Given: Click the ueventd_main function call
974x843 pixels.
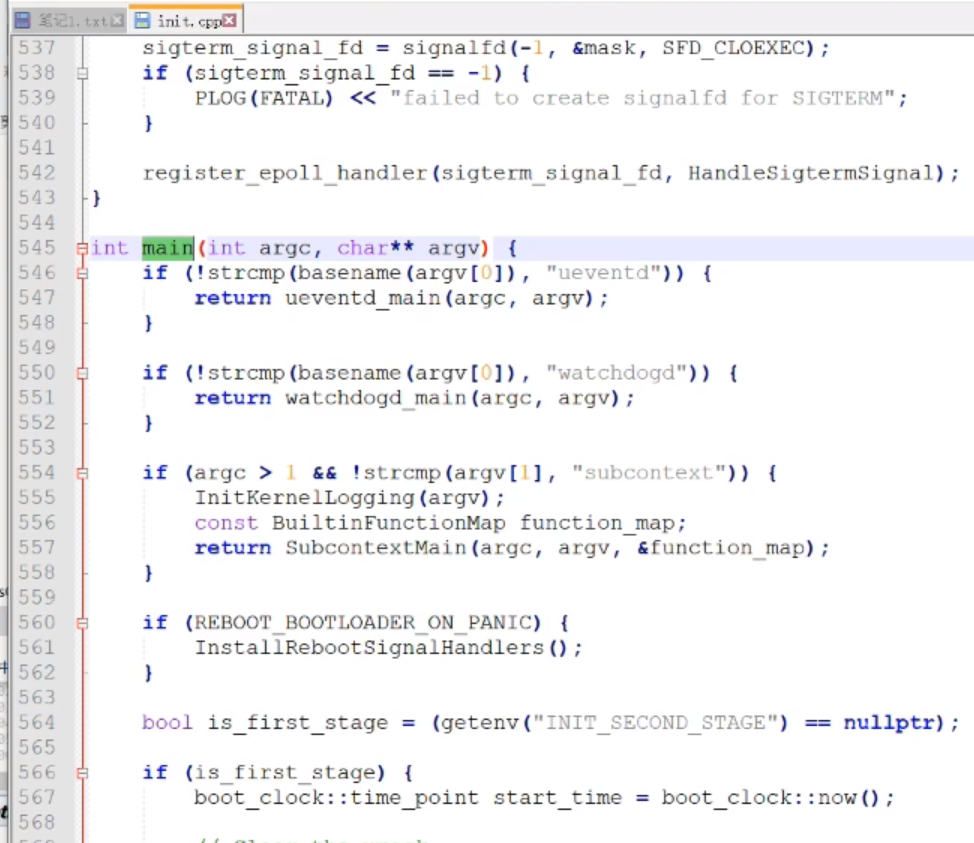Looking at the screenshot, I should (363, 299).
